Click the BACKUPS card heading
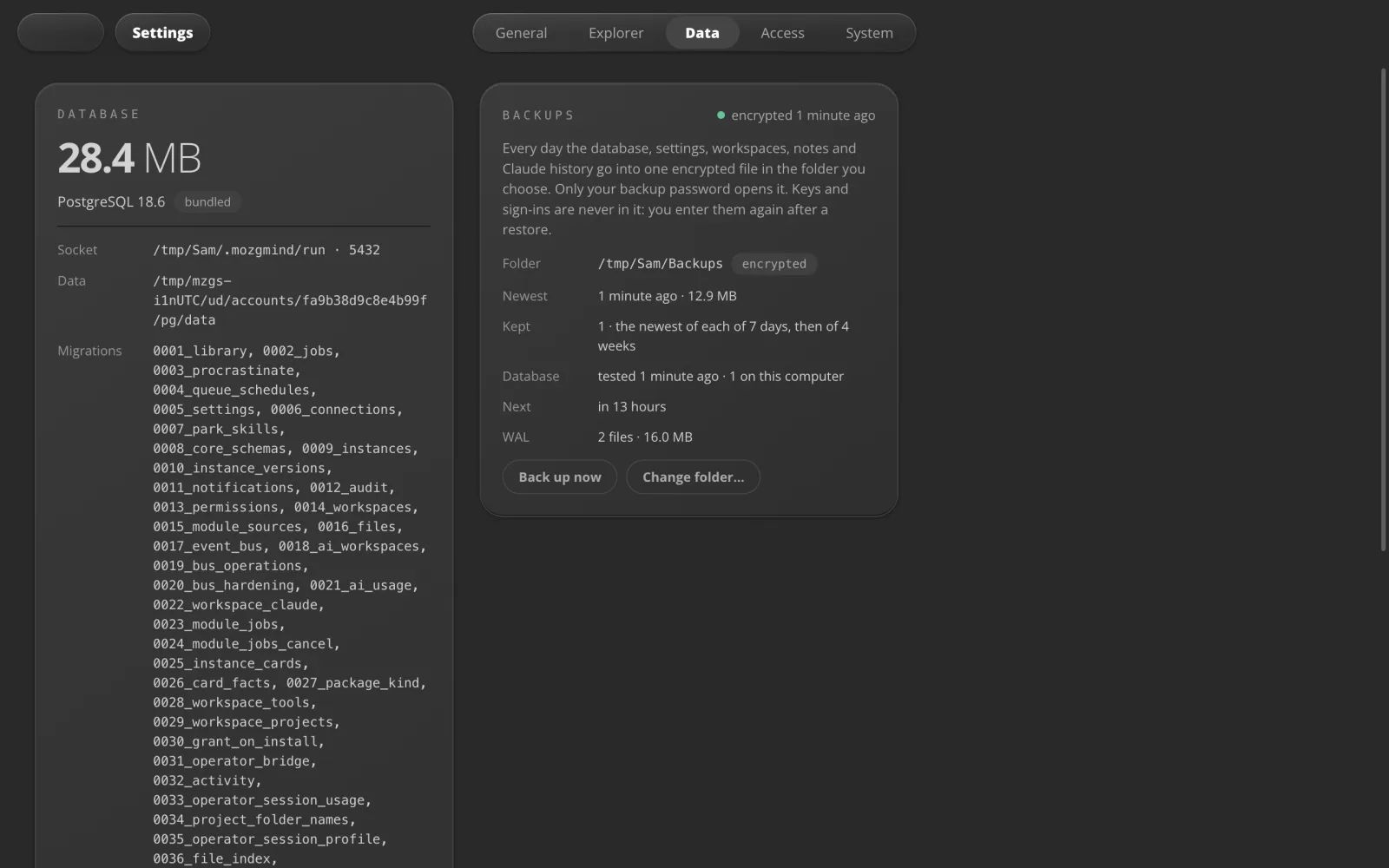 pos(538,115)
